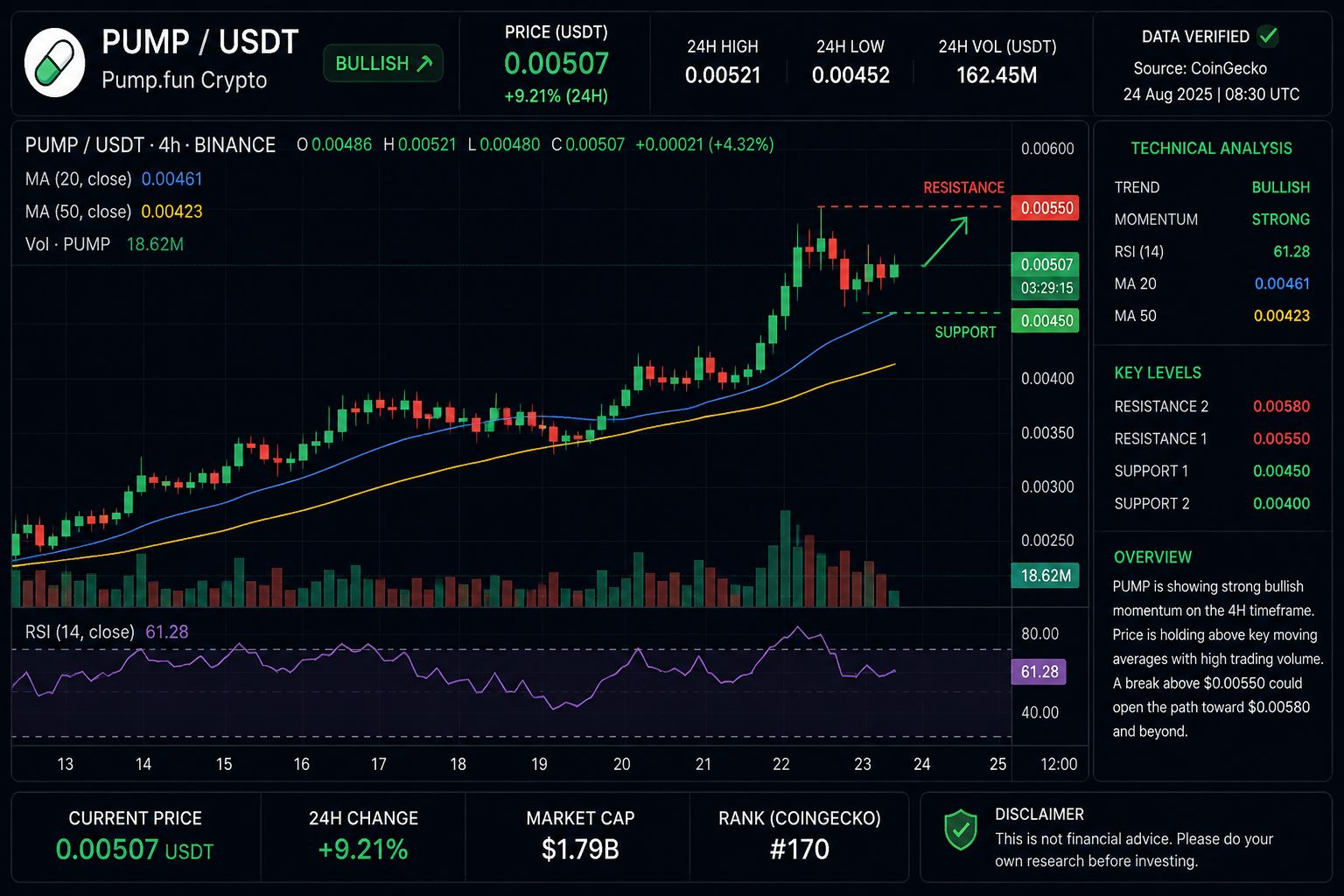Click the 40.00 RSI axis label
The image size is (1344, 896).
click(1039, 712)
